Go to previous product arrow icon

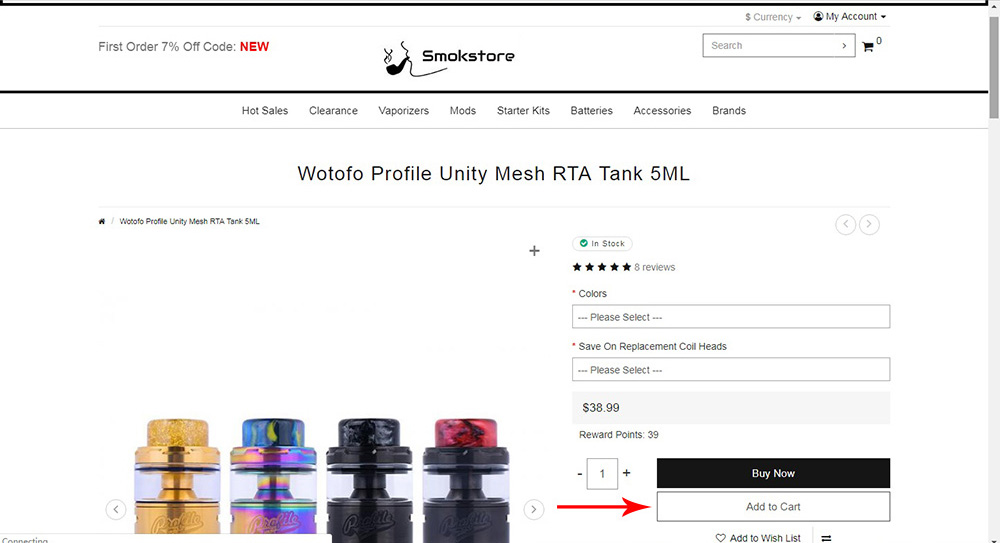click(846, 224)
